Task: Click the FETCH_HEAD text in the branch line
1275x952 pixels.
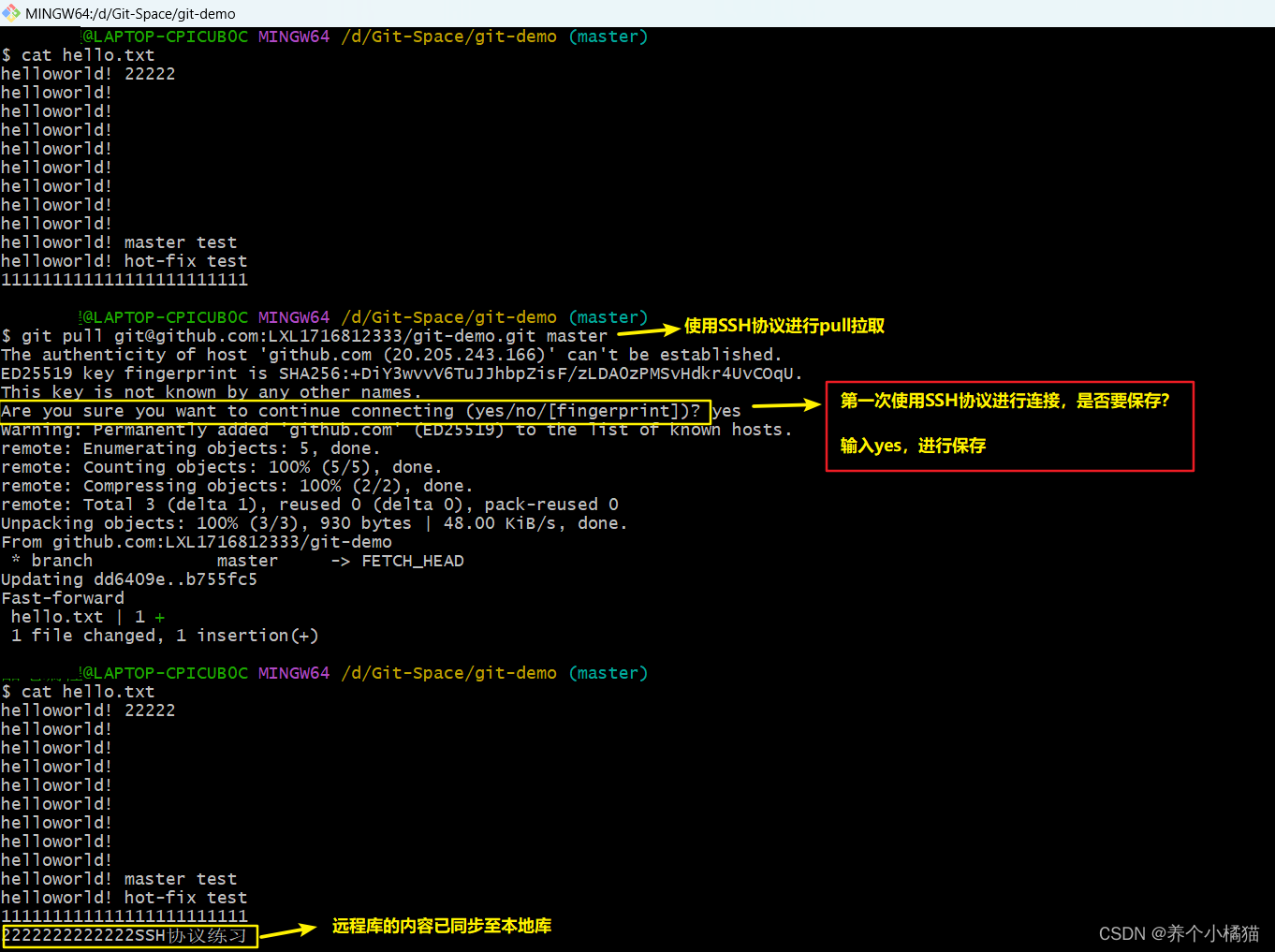Action: click(413, 561)
